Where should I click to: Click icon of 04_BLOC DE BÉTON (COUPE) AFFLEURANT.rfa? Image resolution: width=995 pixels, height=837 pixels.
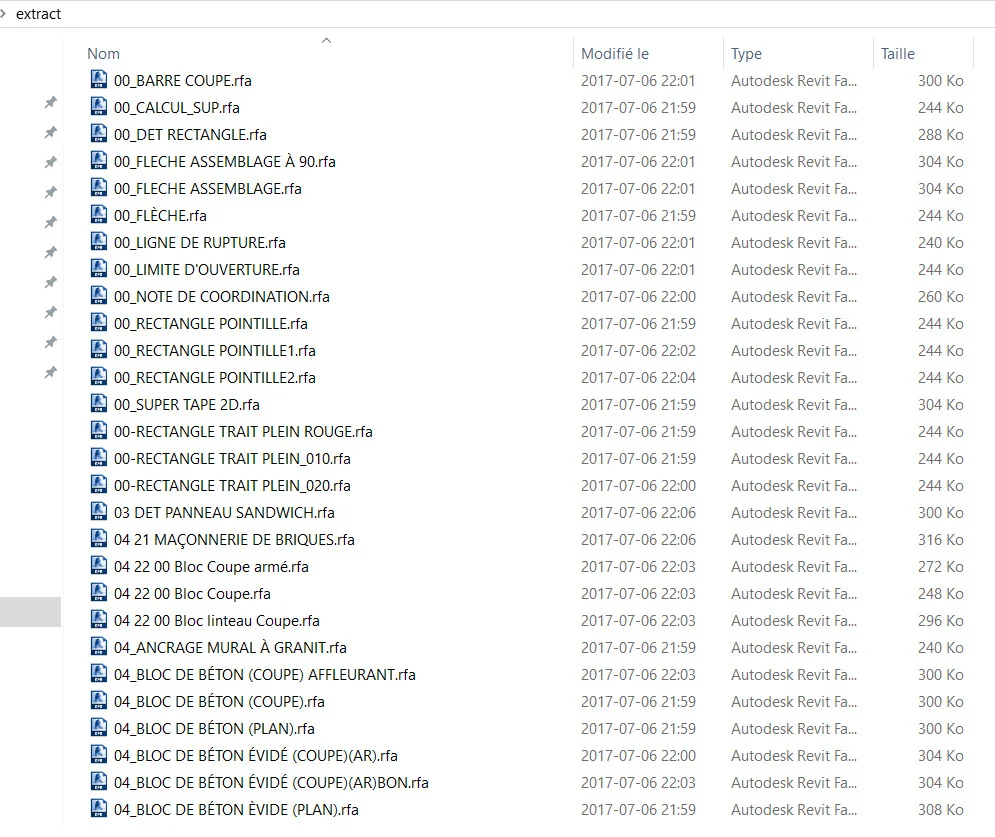tap(99, 673)
